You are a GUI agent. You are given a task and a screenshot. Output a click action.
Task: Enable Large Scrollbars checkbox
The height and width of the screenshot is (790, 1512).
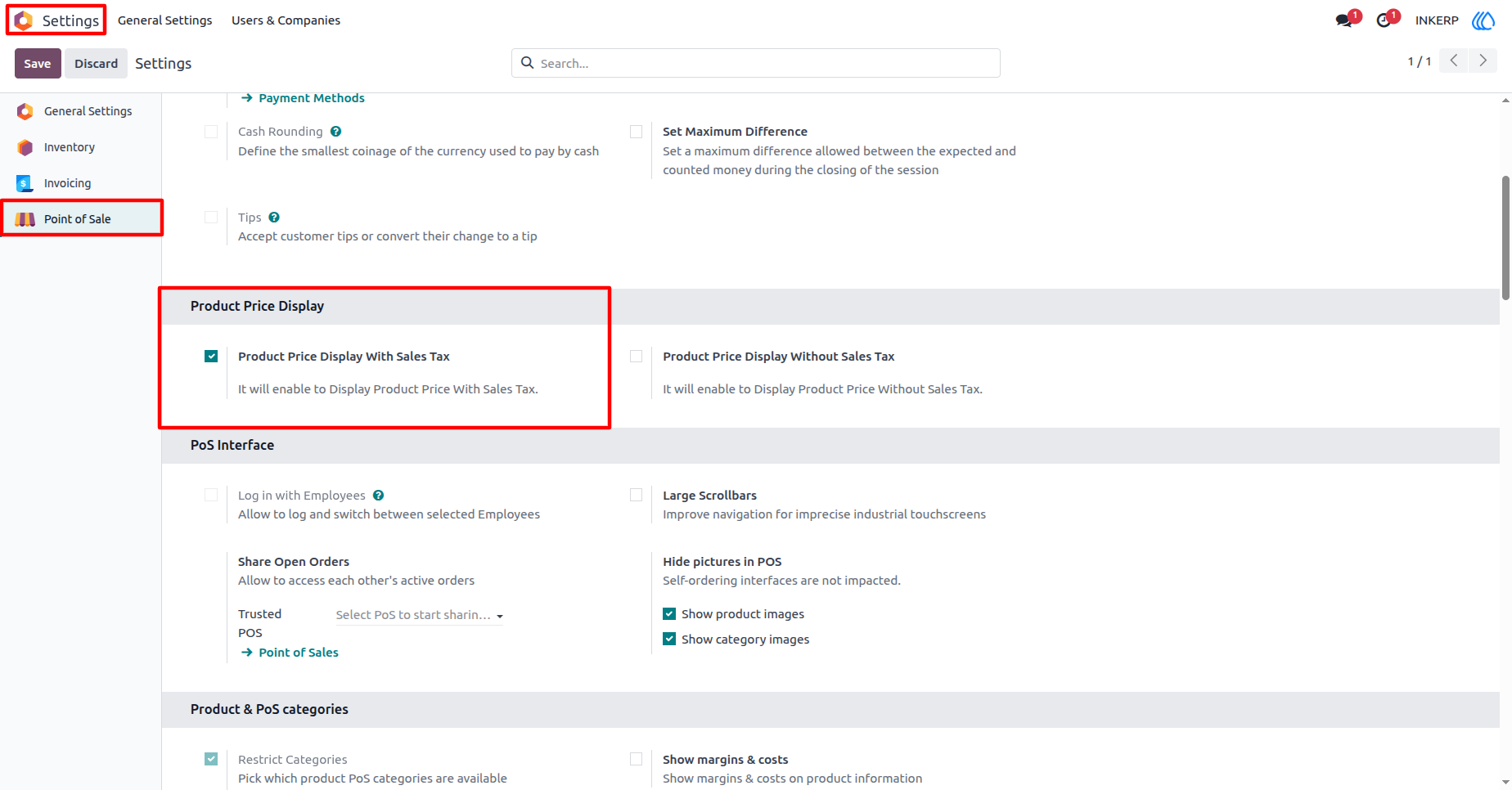pos(636,495)
